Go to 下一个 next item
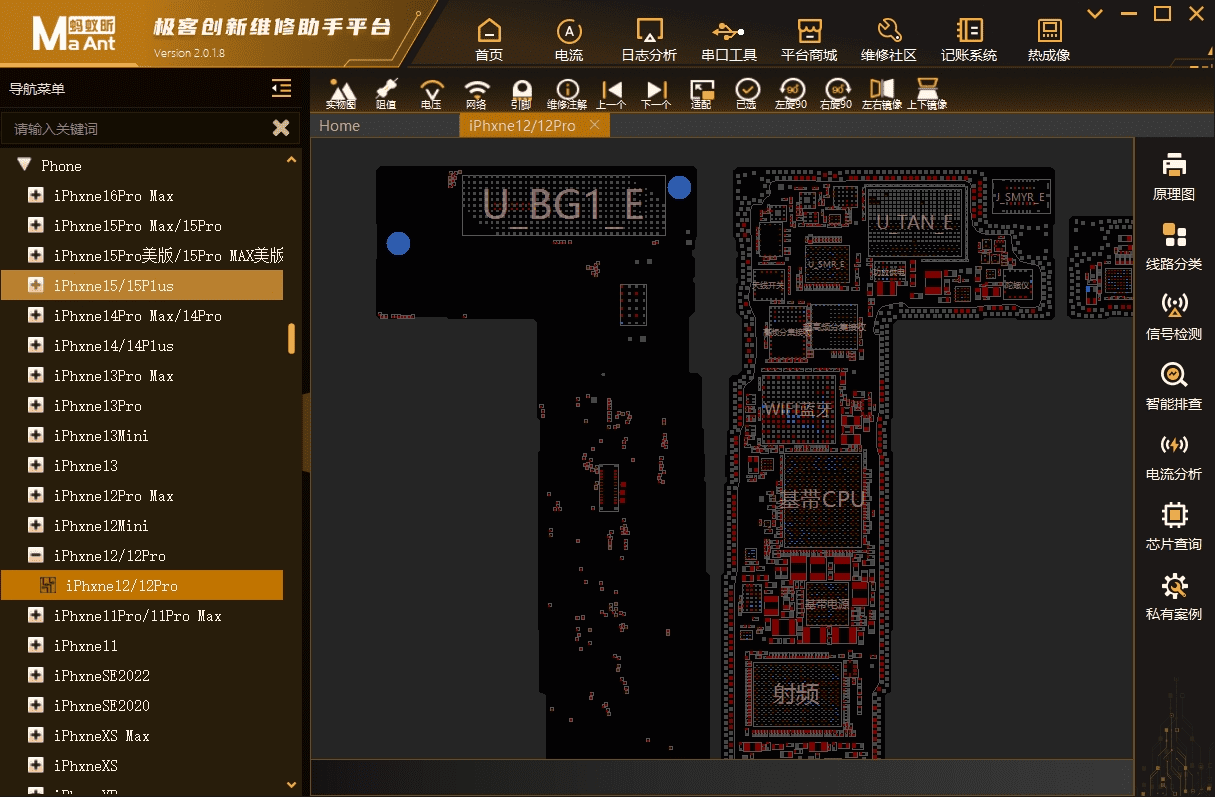 [656, 94]
